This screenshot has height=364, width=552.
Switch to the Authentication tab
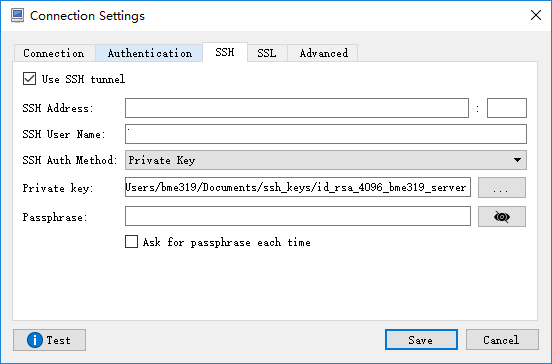[149, 53]
